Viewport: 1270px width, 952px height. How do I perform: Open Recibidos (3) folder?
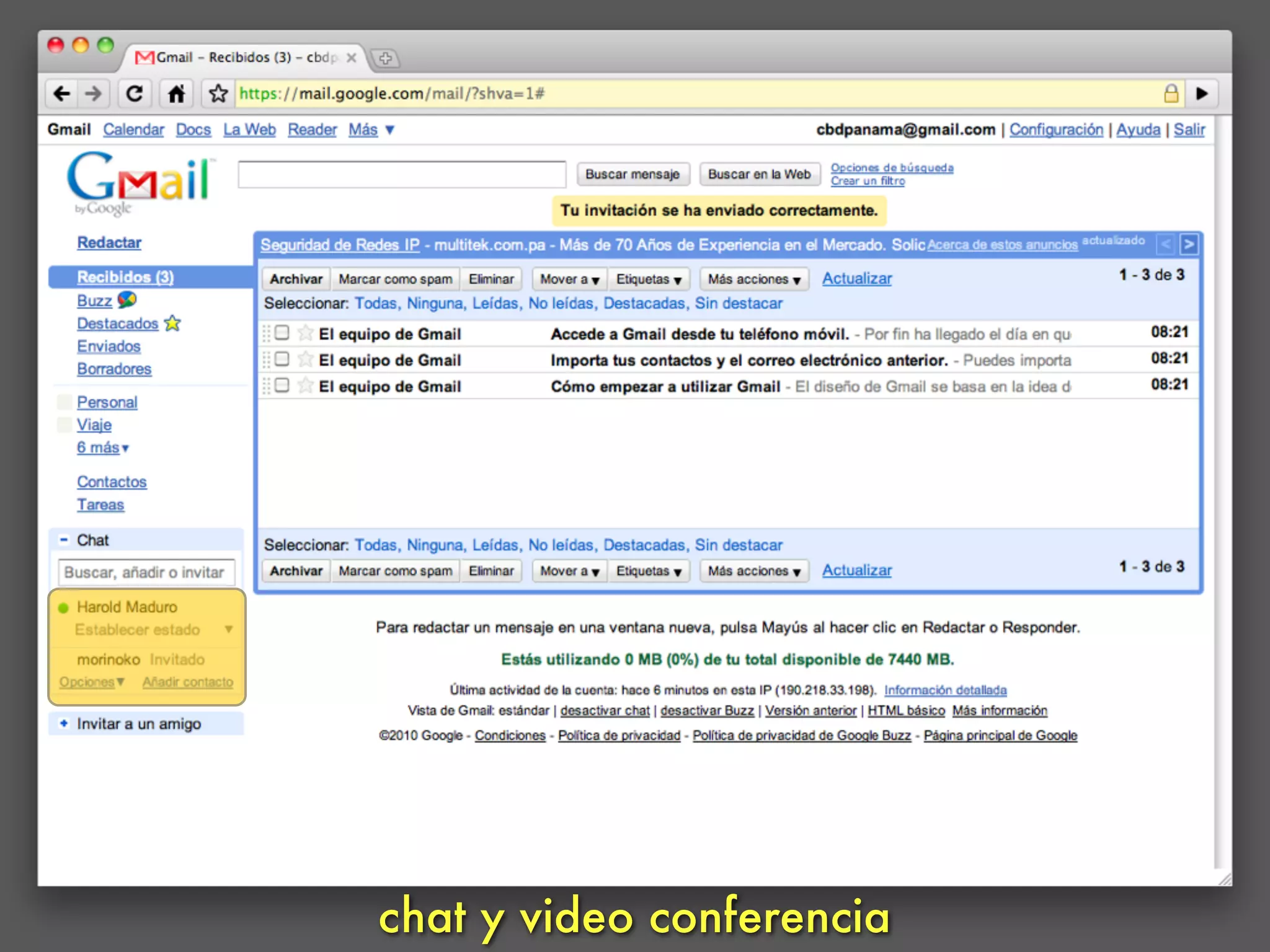(x=125, y=277)
